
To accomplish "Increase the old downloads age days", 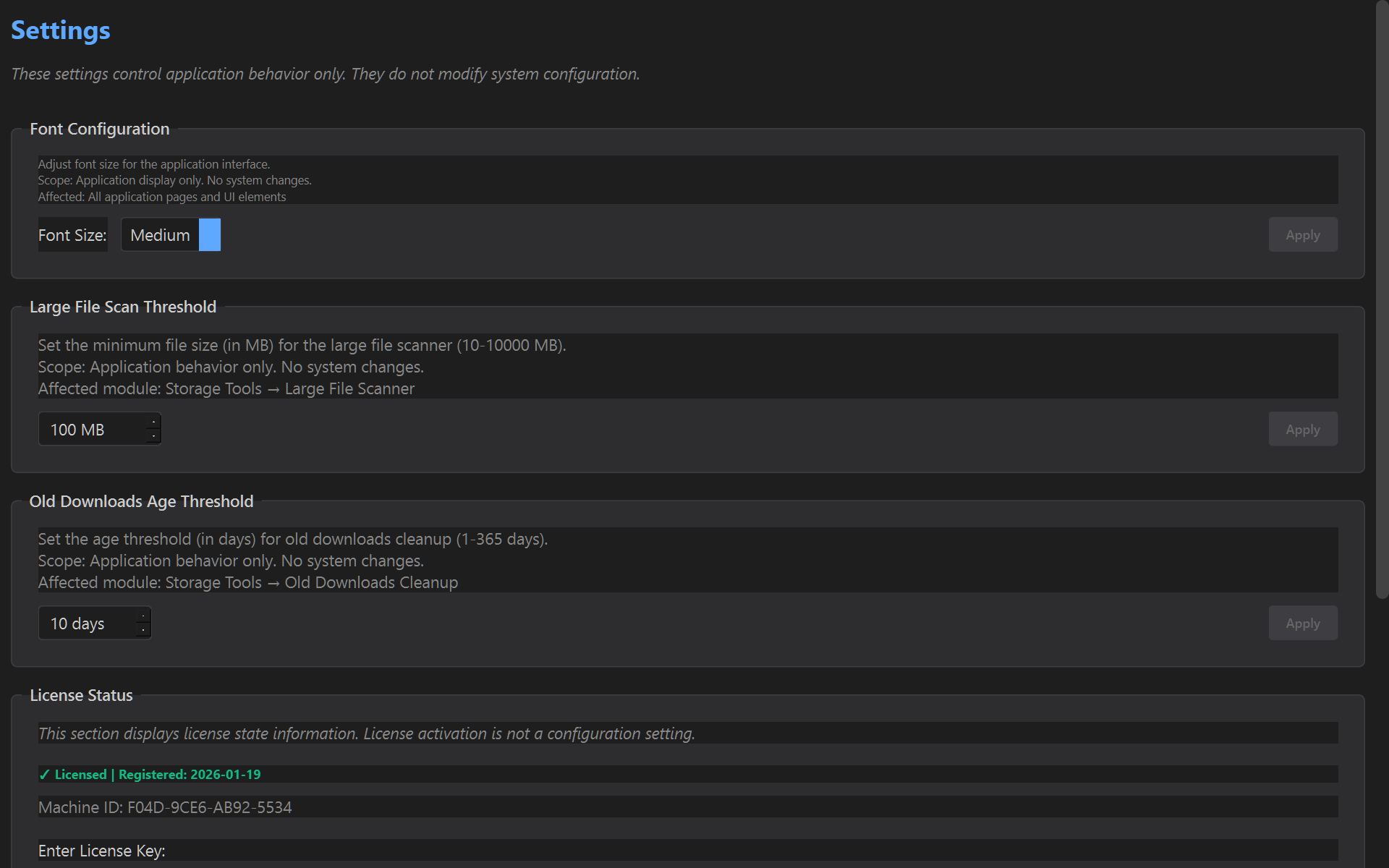I will [x=143, y=616].
